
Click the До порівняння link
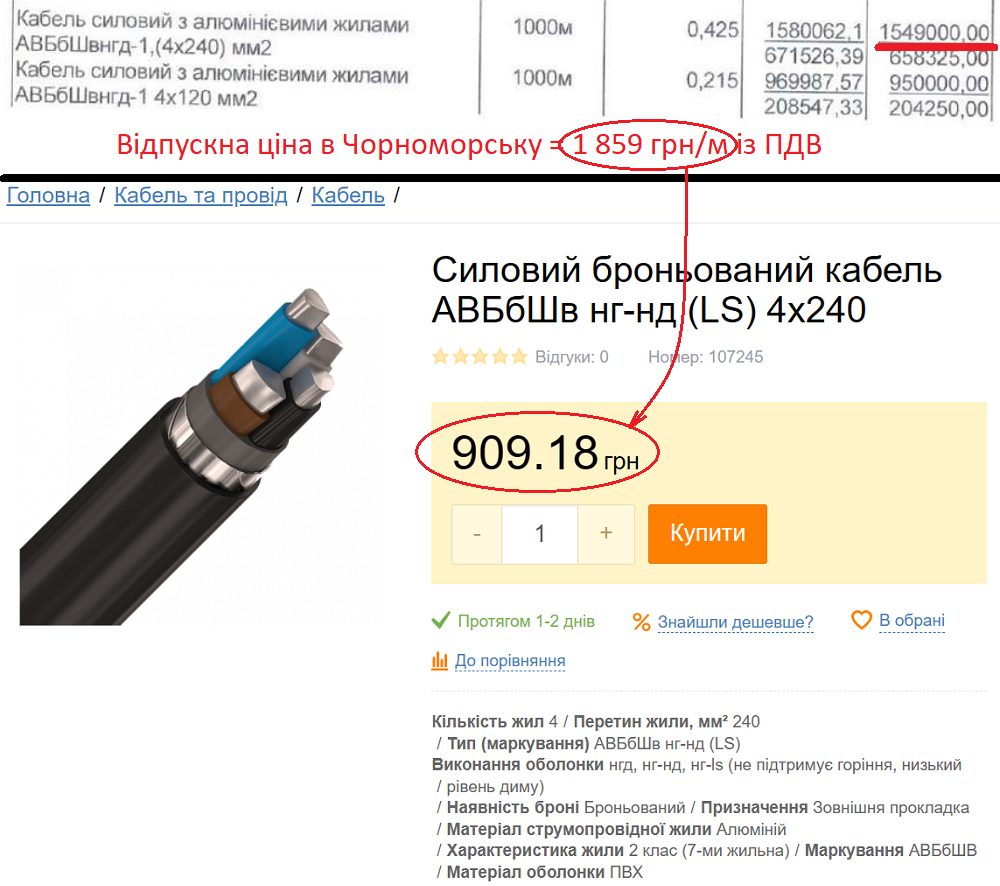[x=510, y=661]
